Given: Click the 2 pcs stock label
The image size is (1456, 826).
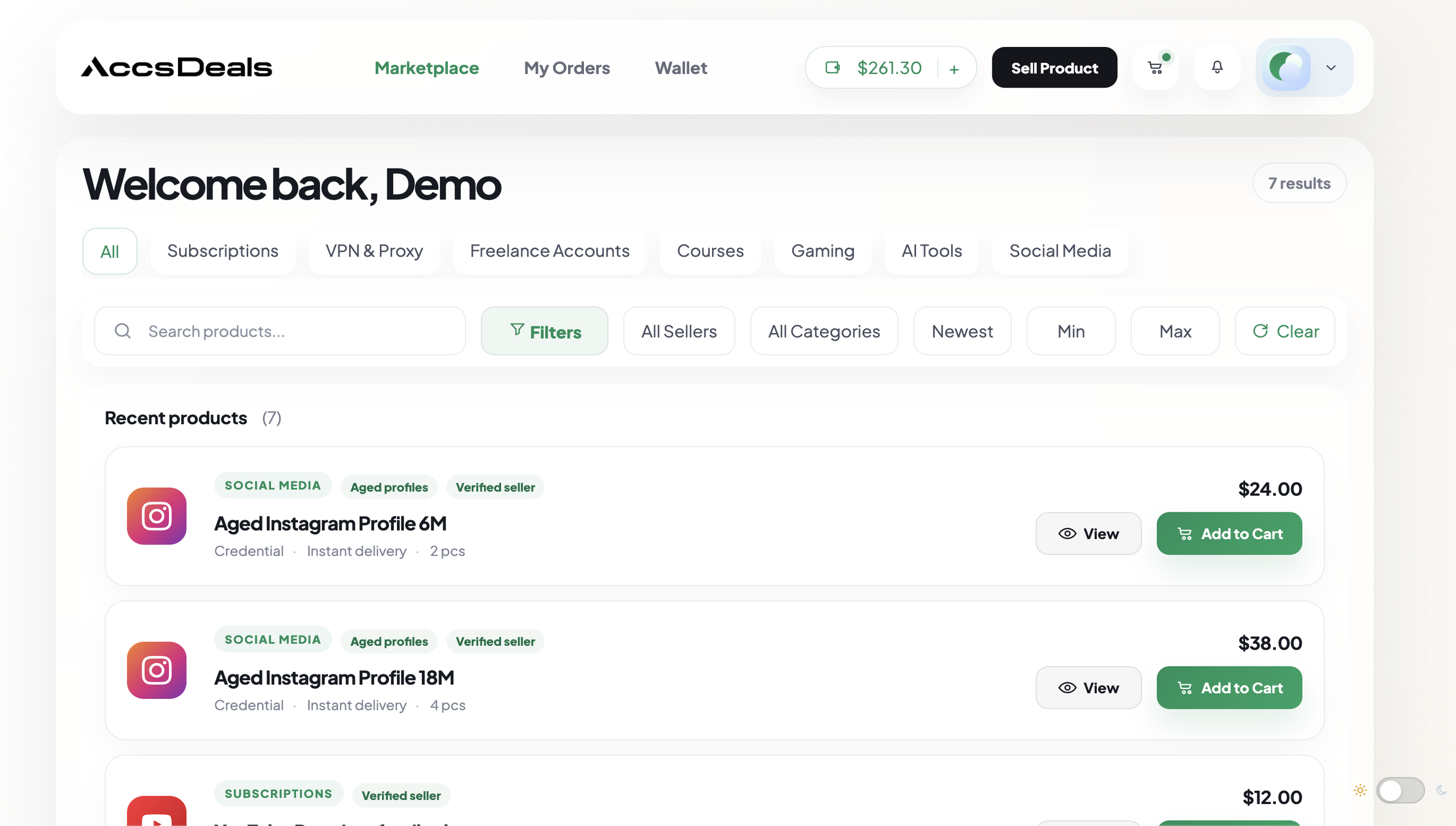Looking at the screenshot, I should tap(447, 551).
